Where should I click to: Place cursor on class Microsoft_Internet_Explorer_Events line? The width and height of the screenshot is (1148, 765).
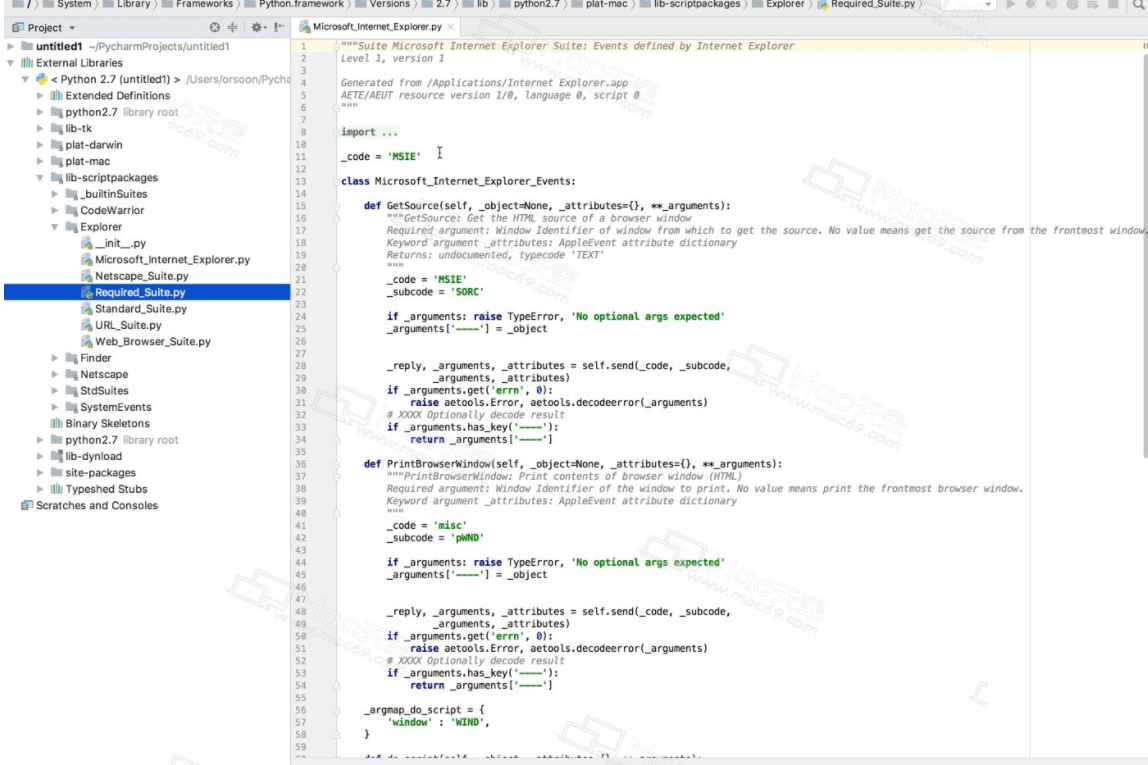pos(458,182)
